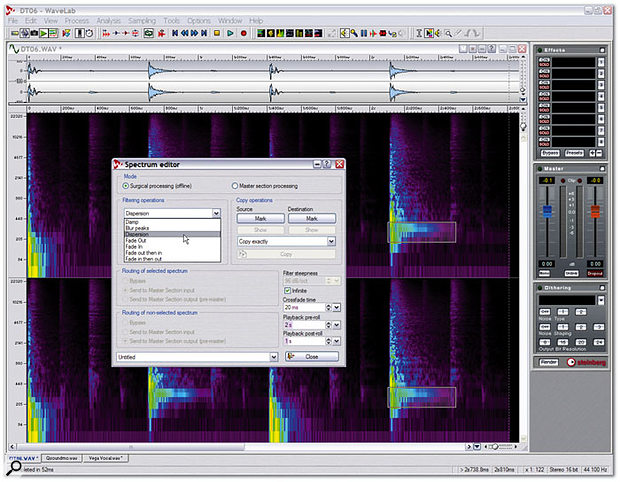The image size is (620, 482).
Task: Open the Dithering plugin selection dropdown
Action: (601, 301)
